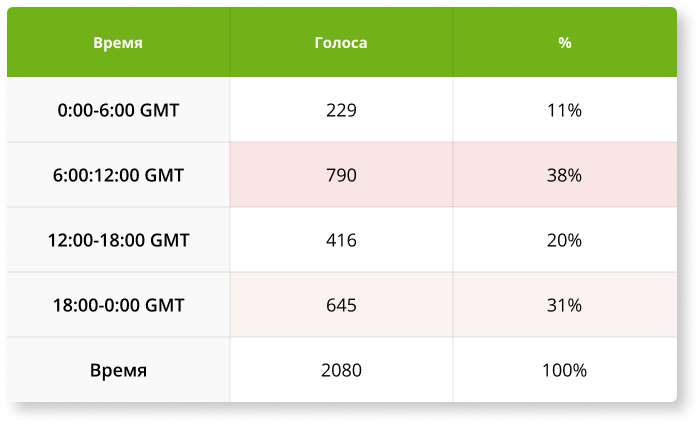This screenshot has width=700, height=425.
Task: Click the 645 votes cell
Action: pyautogui.click(x=342, y=305)
